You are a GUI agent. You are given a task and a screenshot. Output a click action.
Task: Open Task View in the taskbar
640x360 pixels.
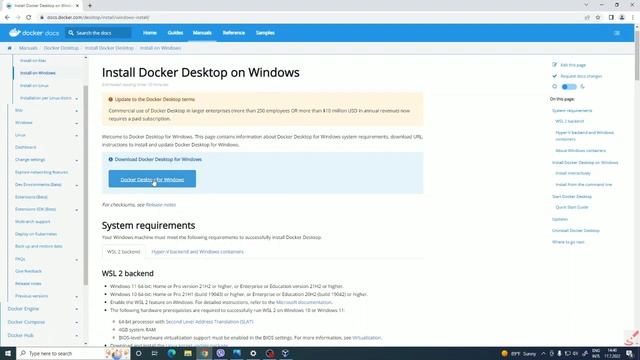coord(155,353)
